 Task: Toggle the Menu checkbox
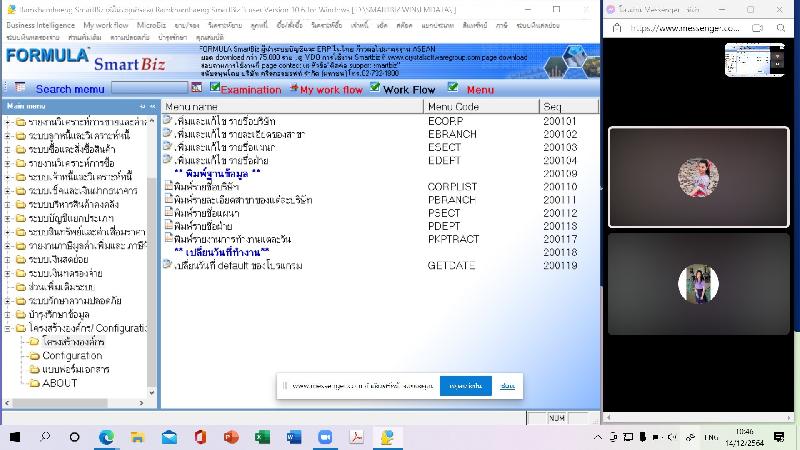coord(453,88)
